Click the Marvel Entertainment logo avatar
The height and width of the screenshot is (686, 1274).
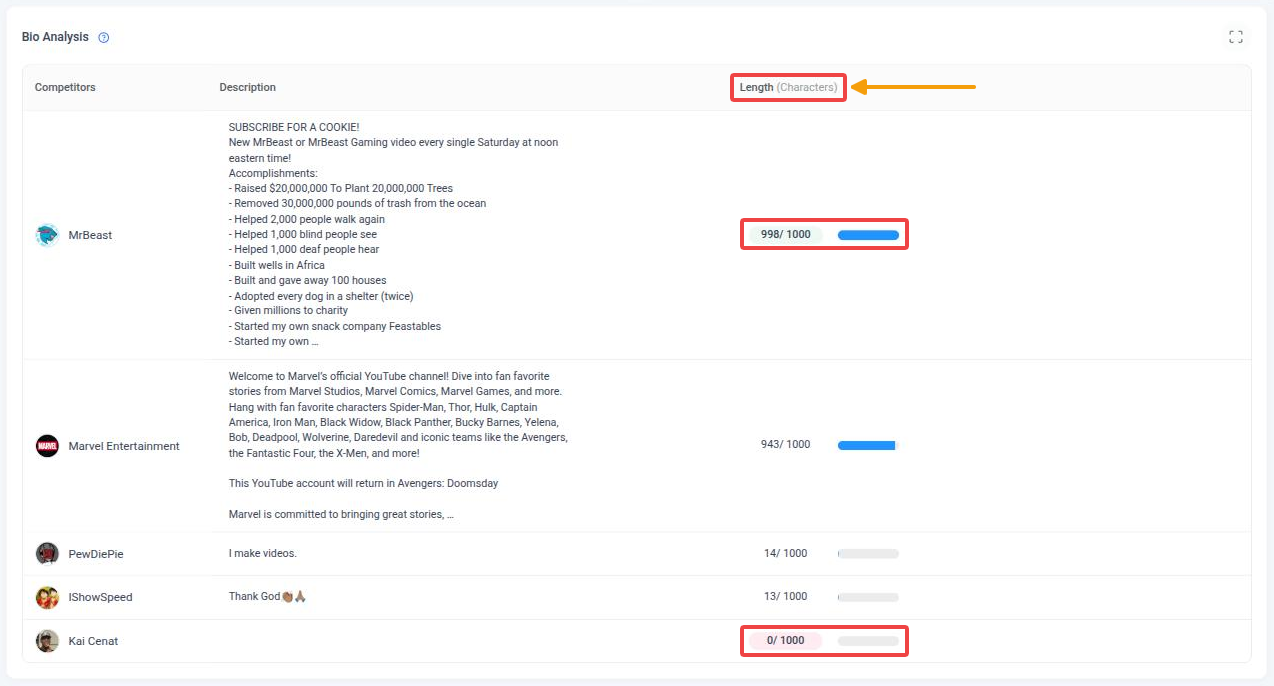(x=47, y=446)
